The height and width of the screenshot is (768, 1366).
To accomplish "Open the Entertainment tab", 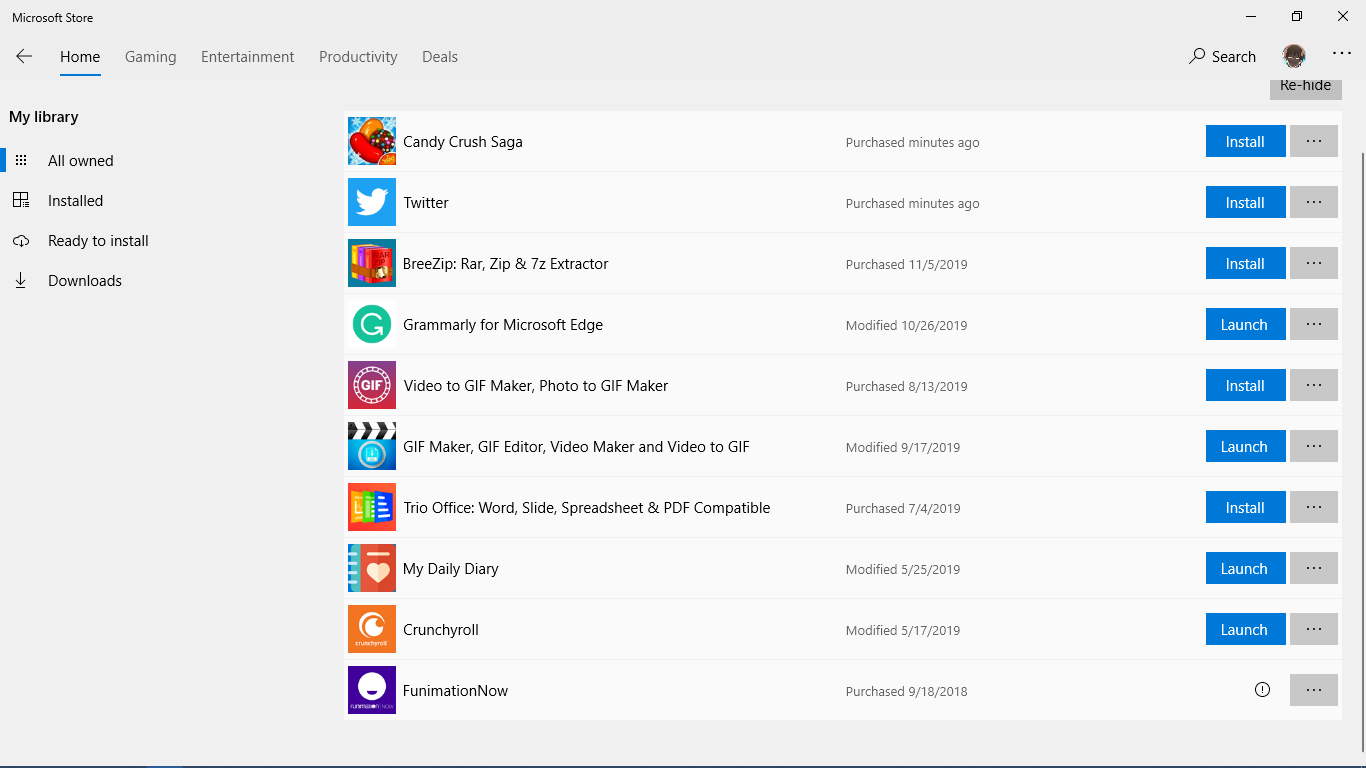I will click(x=248, y=57).
